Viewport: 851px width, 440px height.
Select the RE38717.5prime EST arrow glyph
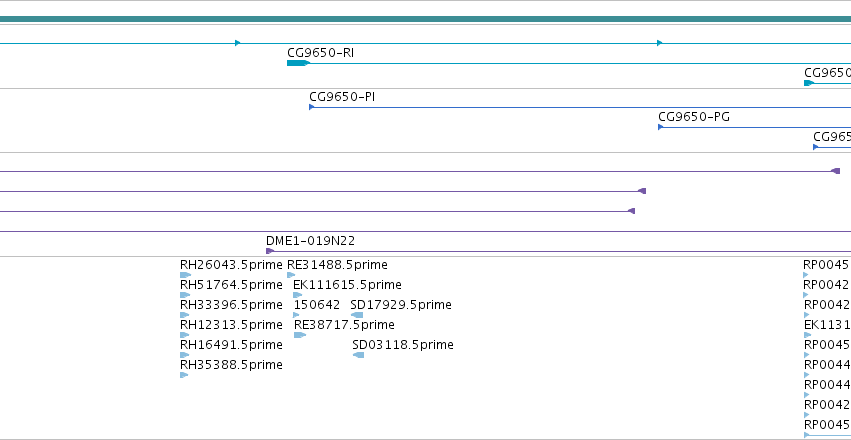point(300,335)
